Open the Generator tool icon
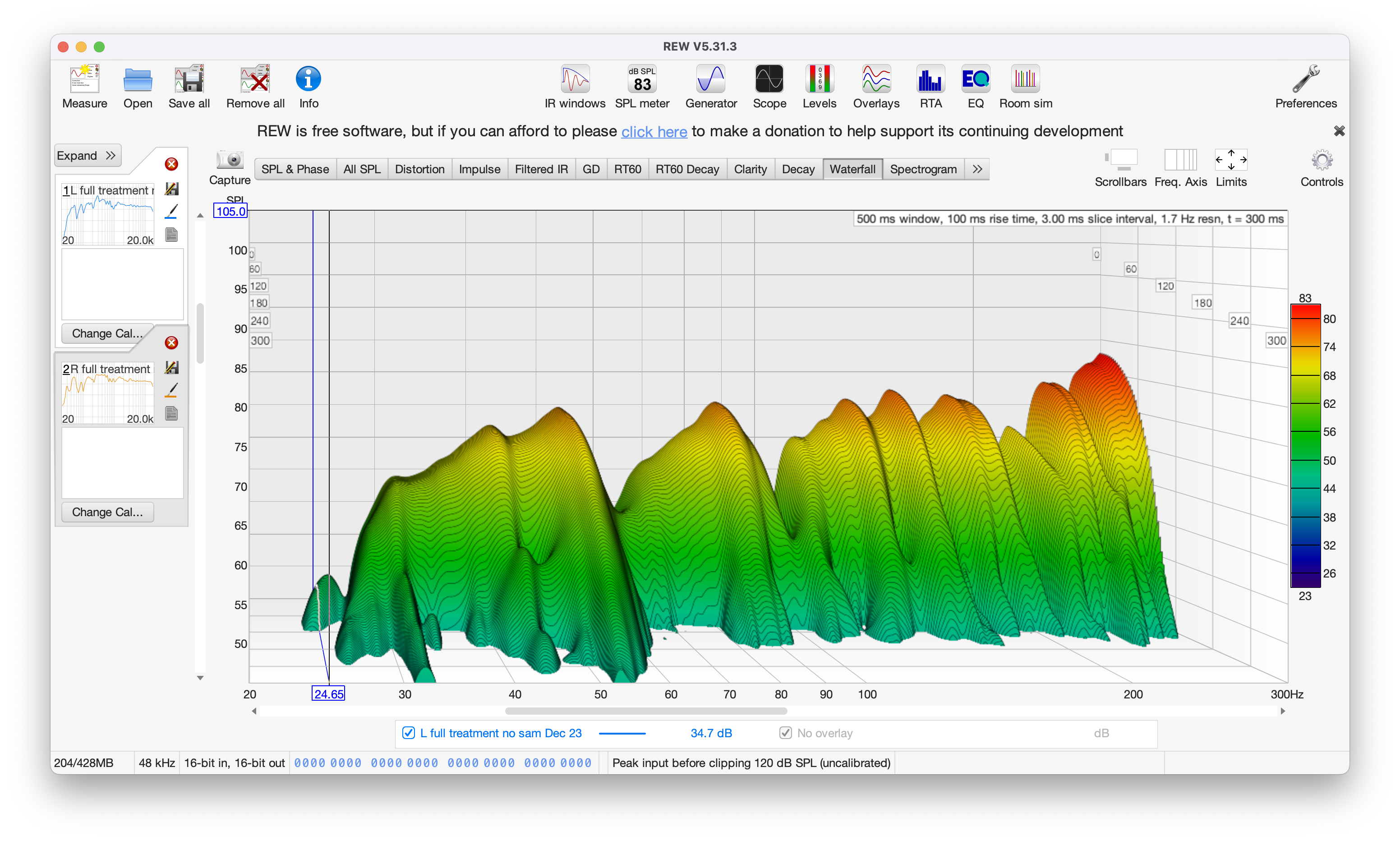The image size is (1400, 841). click(711, 80)
